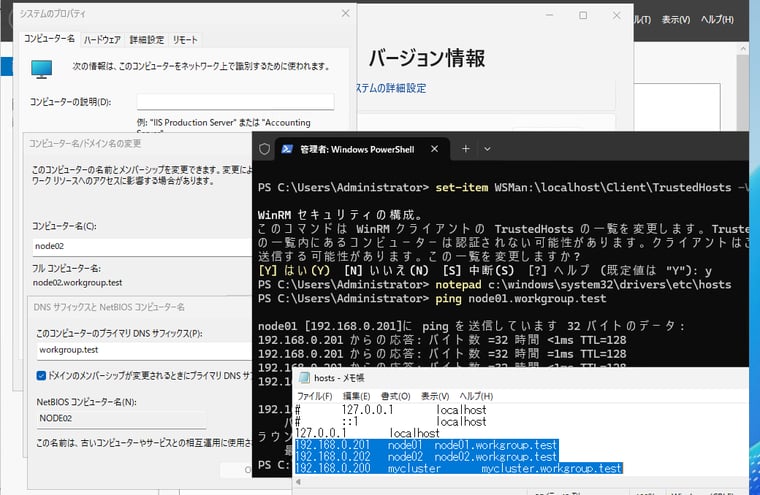Open the 表示(V) menu in the background window
The width and height of the screenshot is (760, 495).
tap(676, 19)
